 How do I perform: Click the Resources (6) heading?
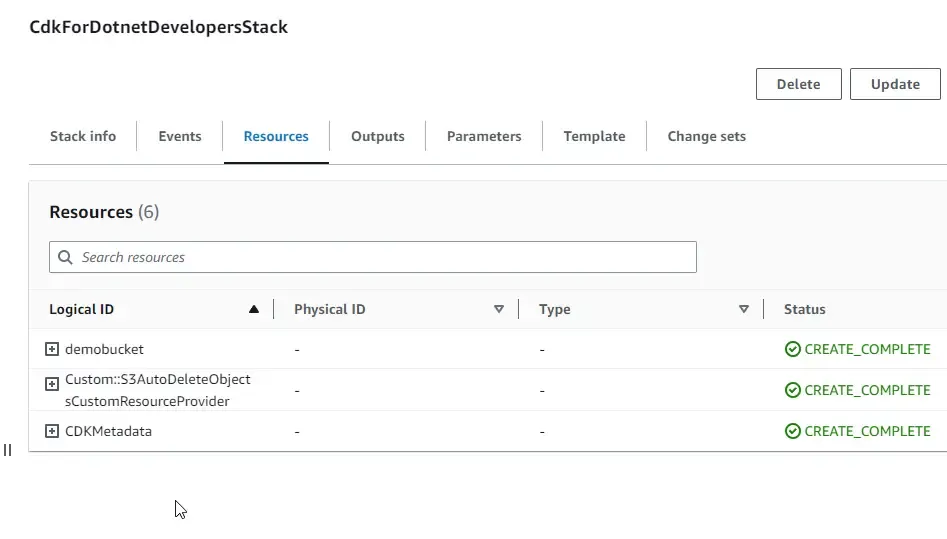point(104,212)
